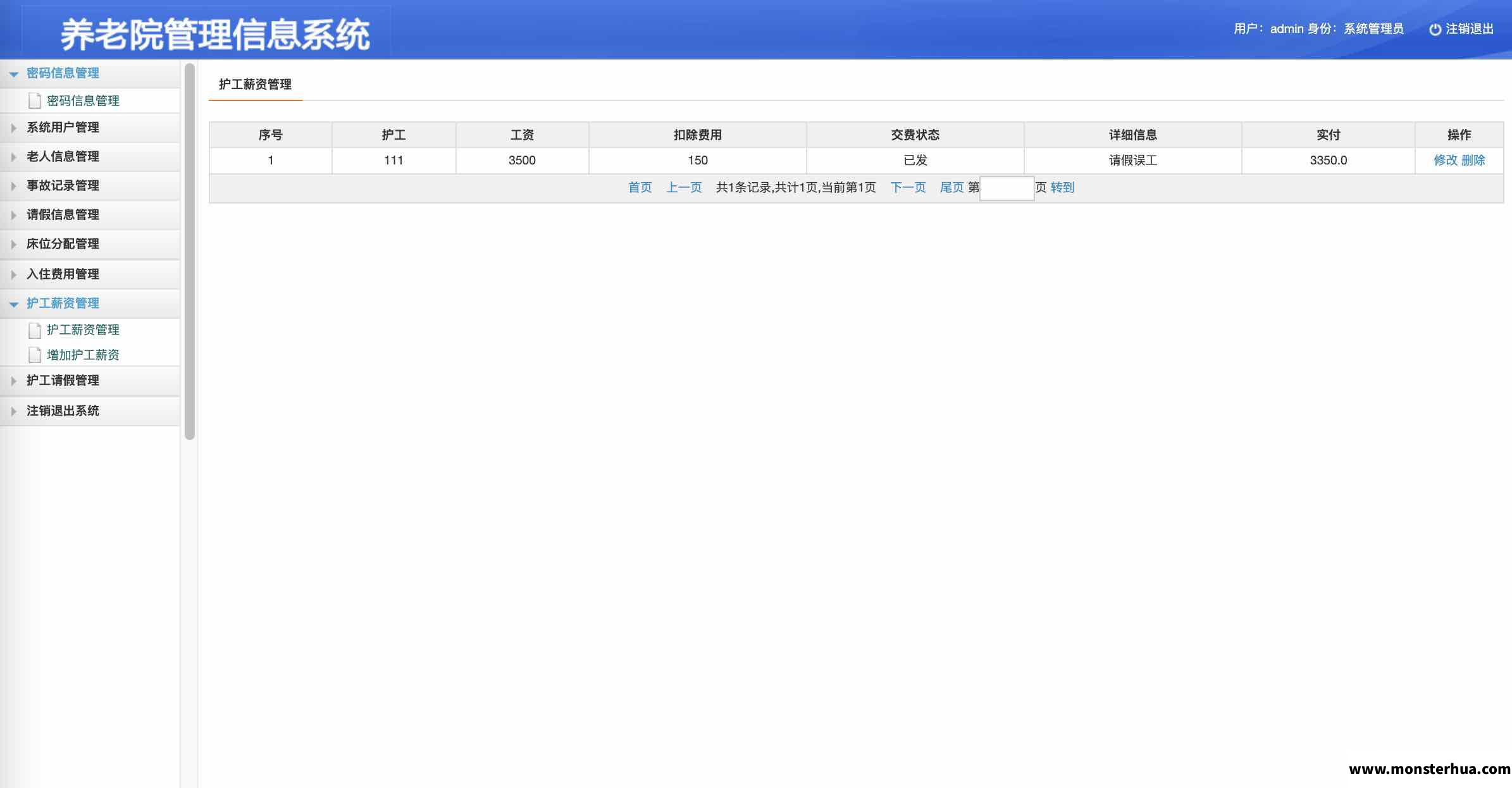Screen dimensions: 1512x788
Task: Open the 系统用户管理 menu
Action: tap(90, 128)
